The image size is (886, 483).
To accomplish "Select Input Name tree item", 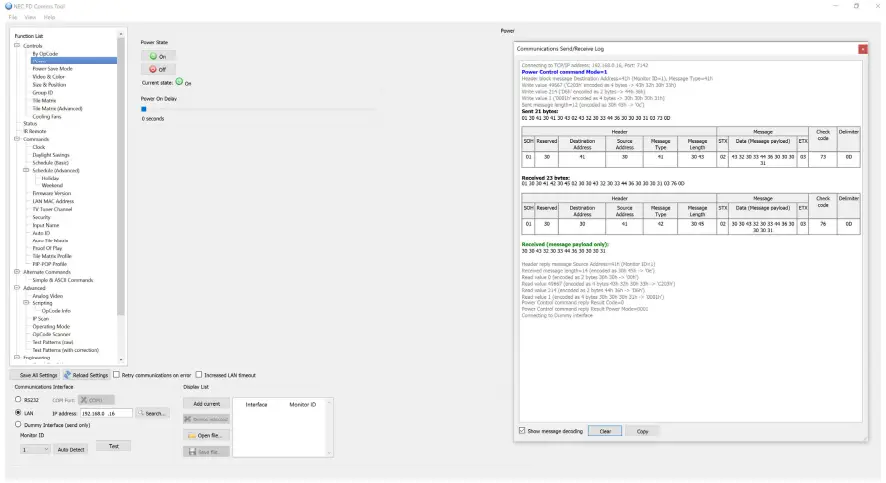I will pos(45,225).
